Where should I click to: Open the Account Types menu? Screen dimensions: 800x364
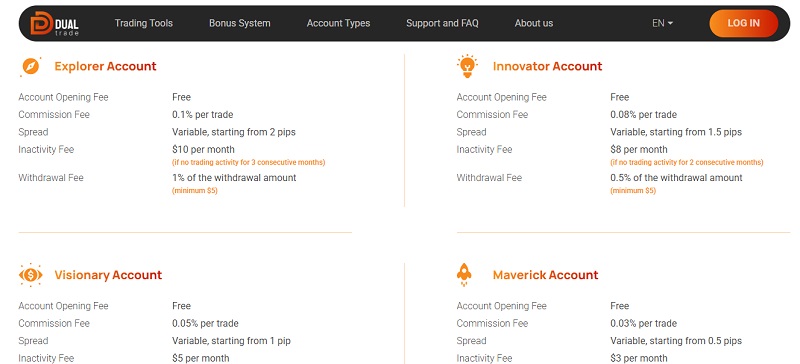point(338,23)
